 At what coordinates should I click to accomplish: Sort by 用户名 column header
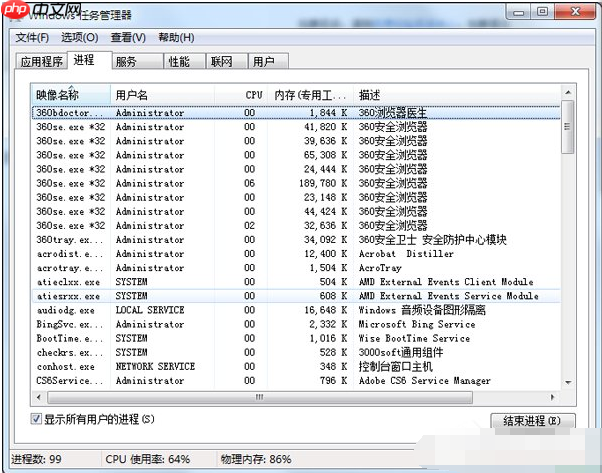click(162, 95)
